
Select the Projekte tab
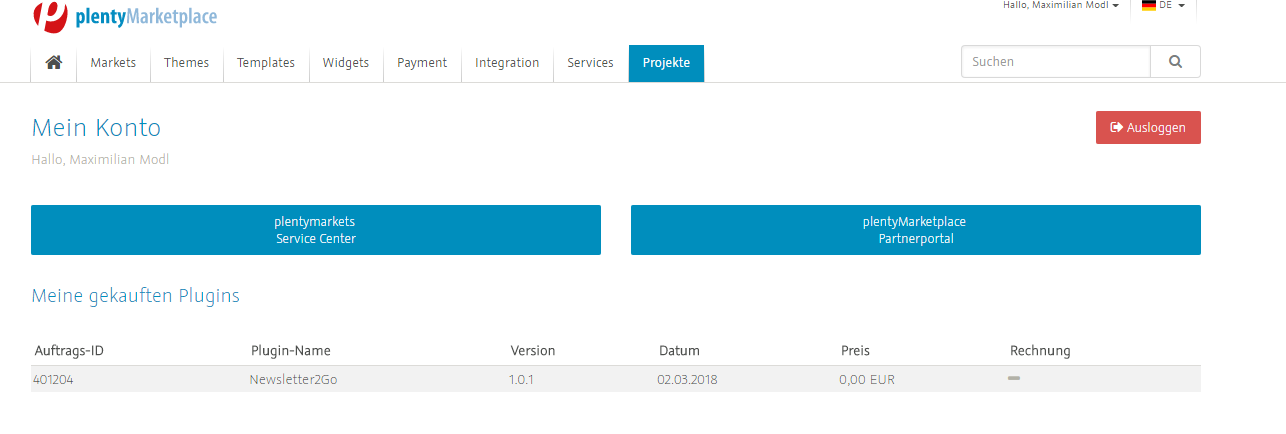(666, 62)
